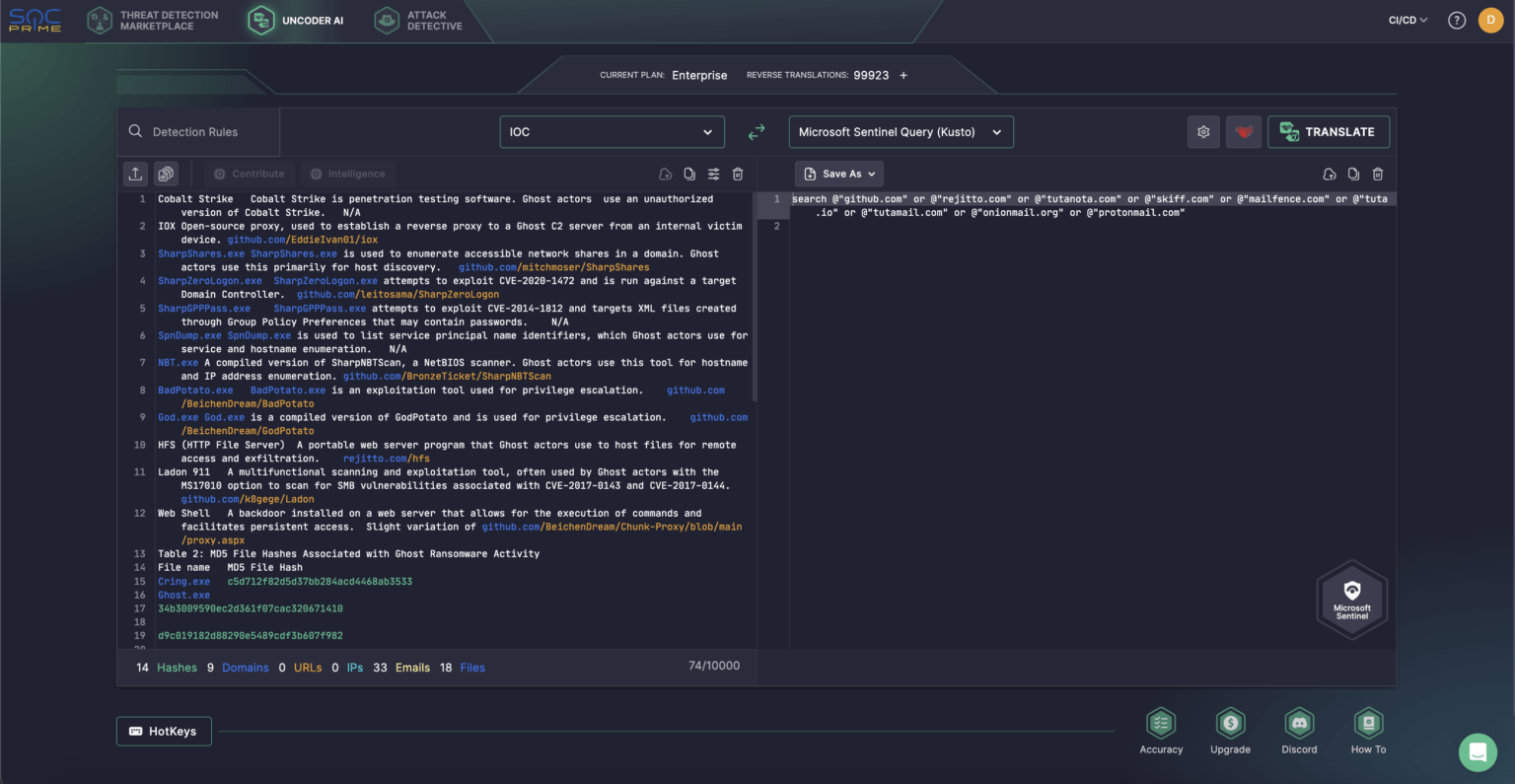Viewport: 1515px width, 784px height.
Task: Clear the output pane with trash icon
Action: tap(1378, 175)
